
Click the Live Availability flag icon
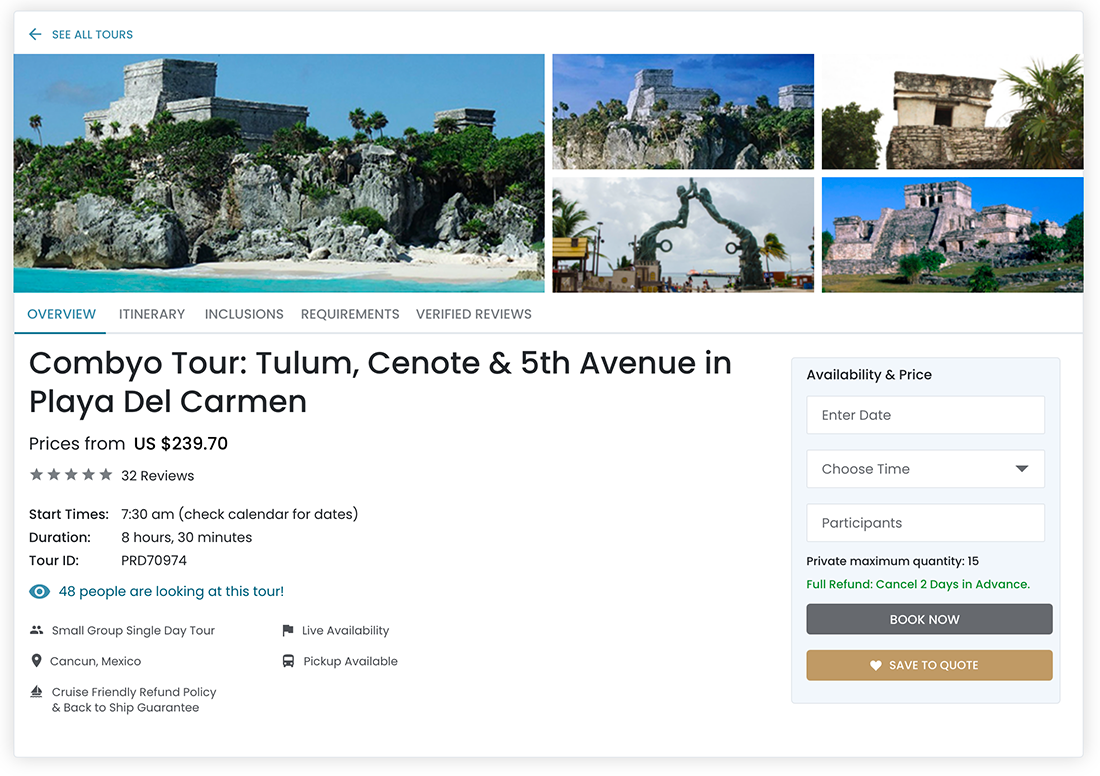(288, 631)
